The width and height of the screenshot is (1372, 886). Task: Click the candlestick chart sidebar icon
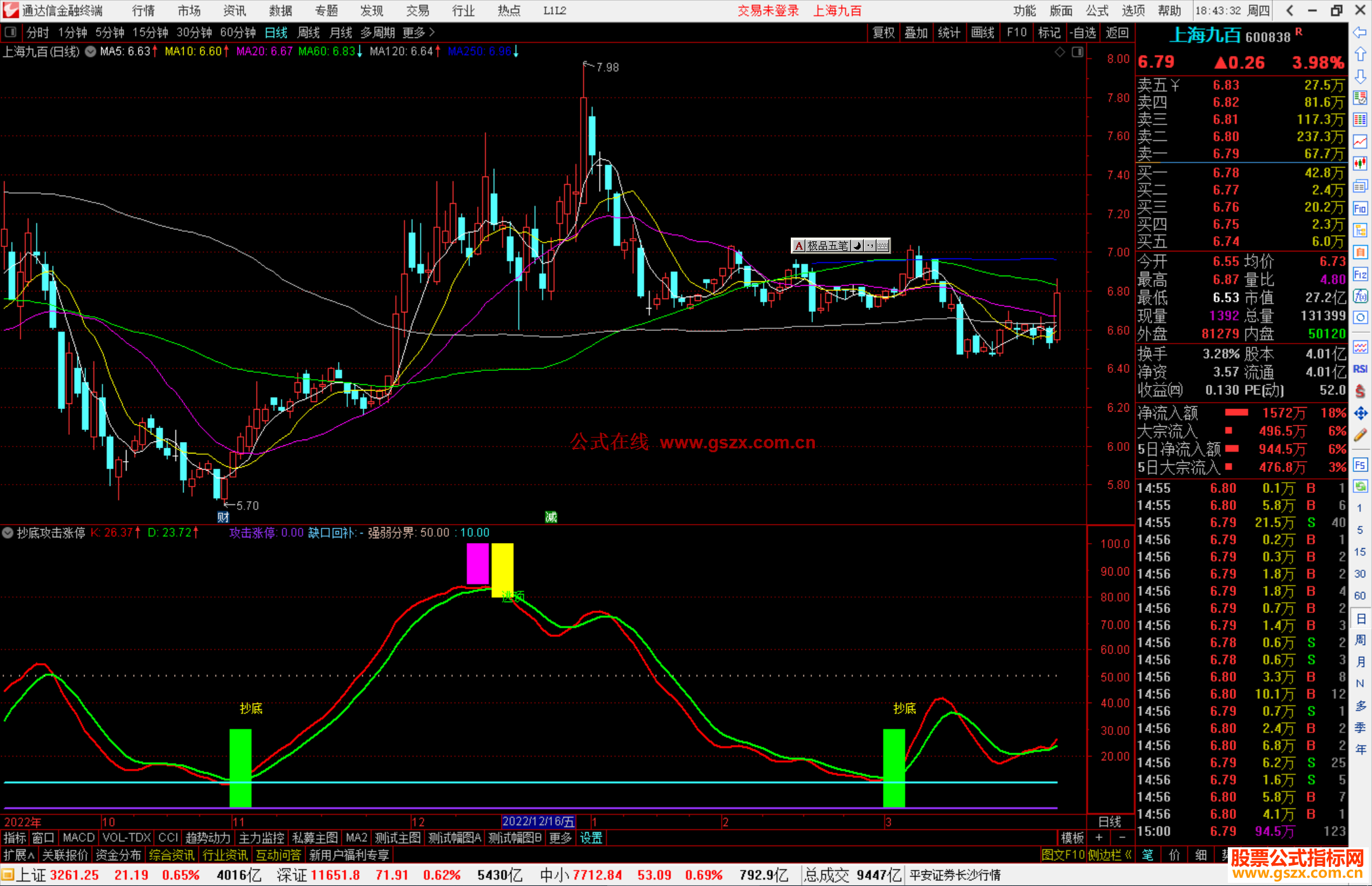[1360, 163]
